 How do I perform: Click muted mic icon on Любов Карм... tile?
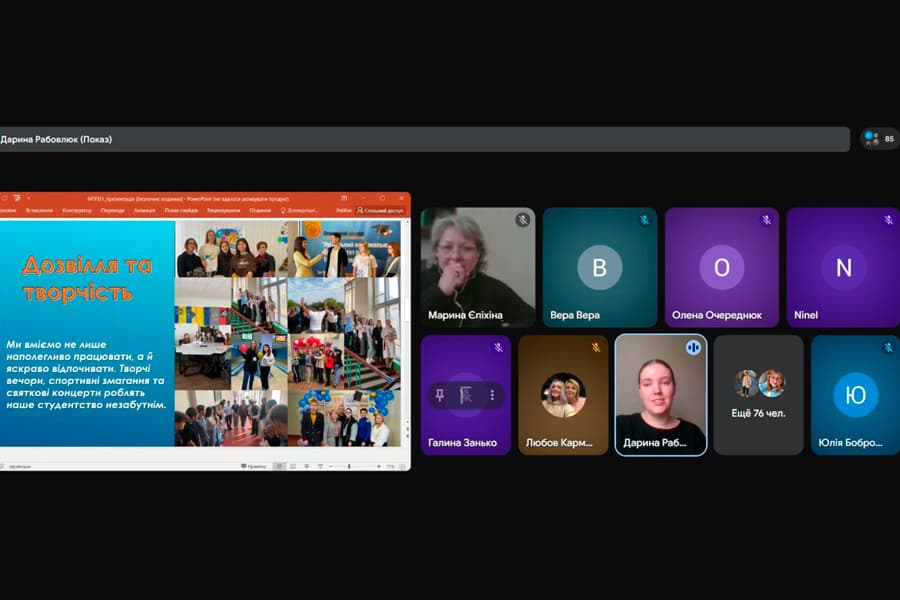(596, 347)
